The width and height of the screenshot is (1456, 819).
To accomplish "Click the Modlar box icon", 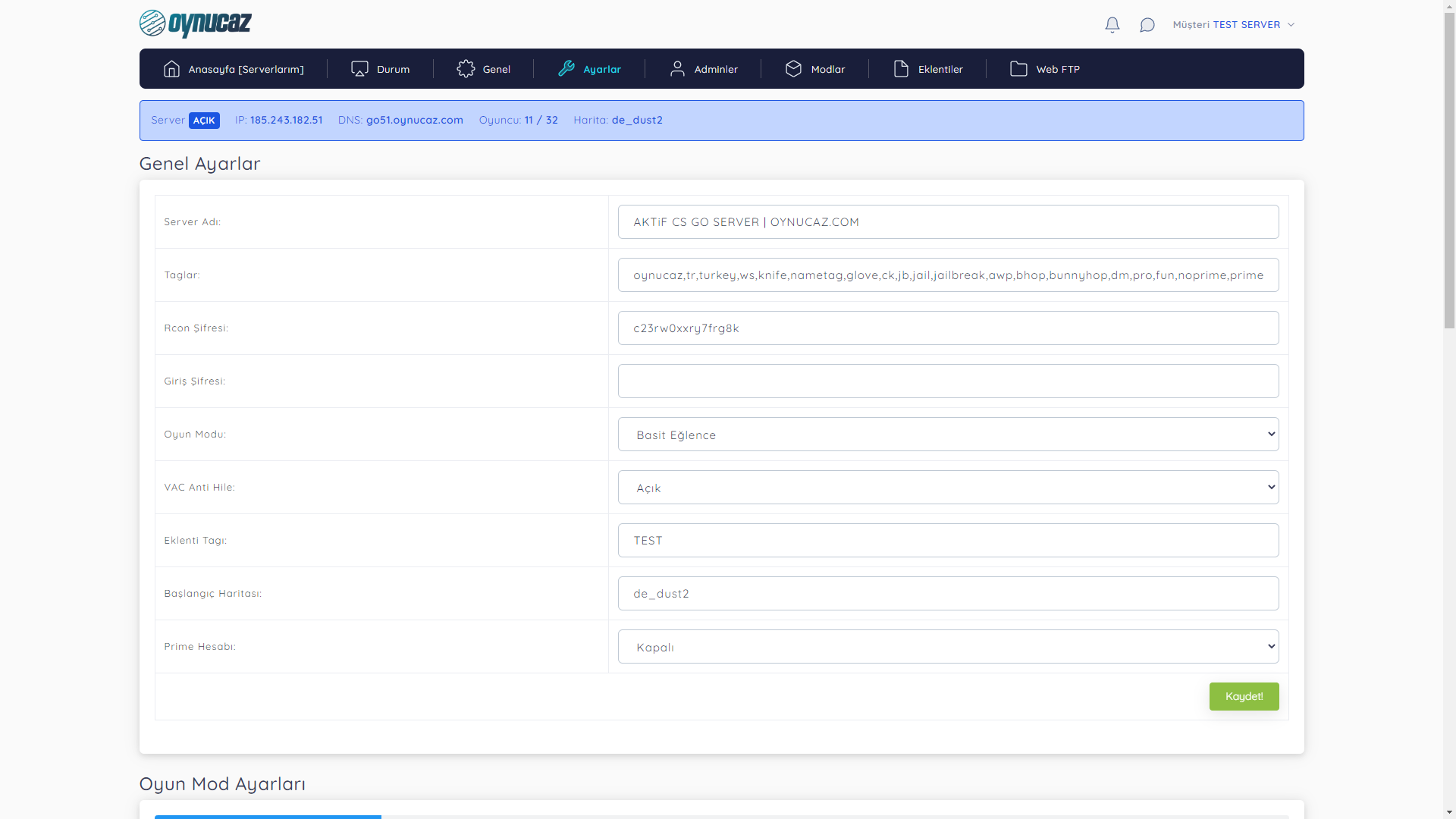I will click(x=793, y=69).
